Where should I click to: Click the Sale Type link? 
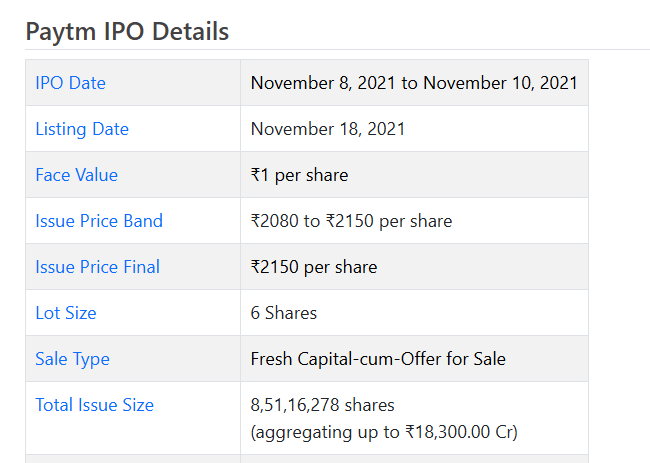[73, 359]
